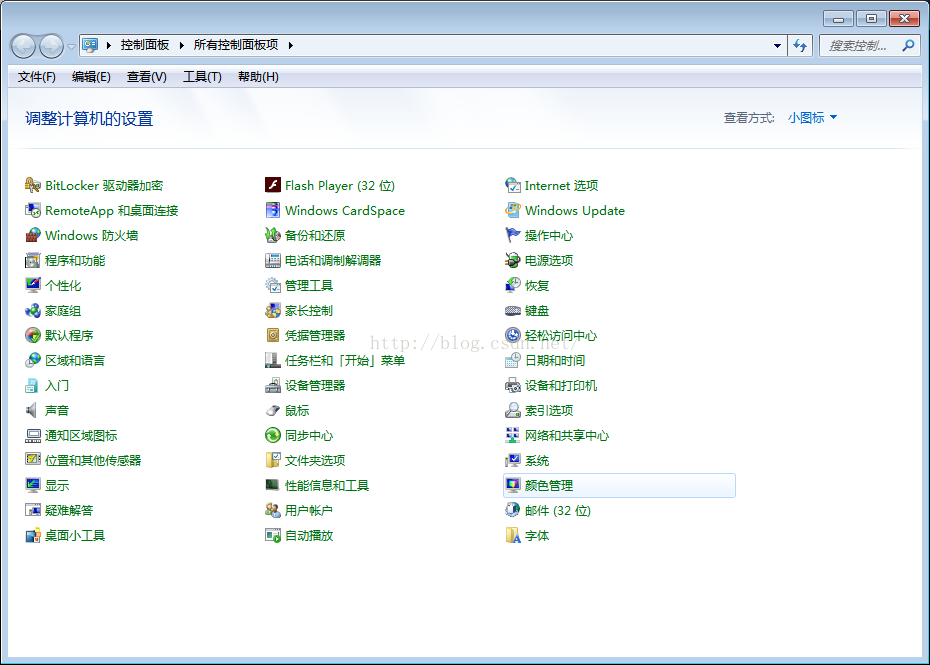
Task: Open the 区域和语言 icon
Action: pyautogui.click(x=32, y=361)
